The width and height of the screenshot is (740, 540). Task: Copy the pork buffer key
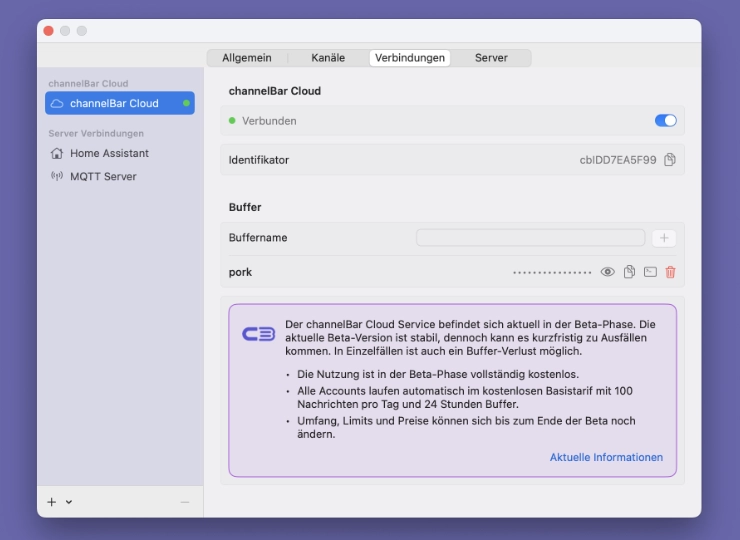[629, 272]
